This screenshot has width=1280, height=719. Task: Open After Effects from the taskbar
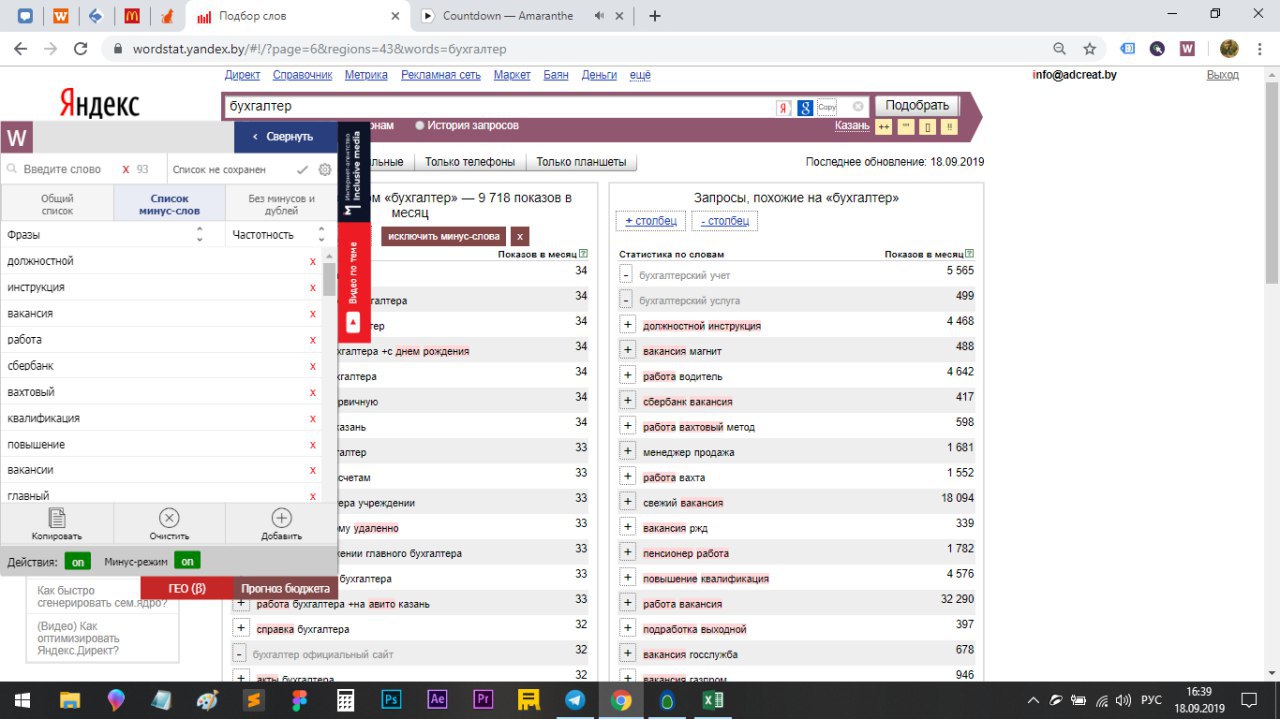tap(437, 700)
